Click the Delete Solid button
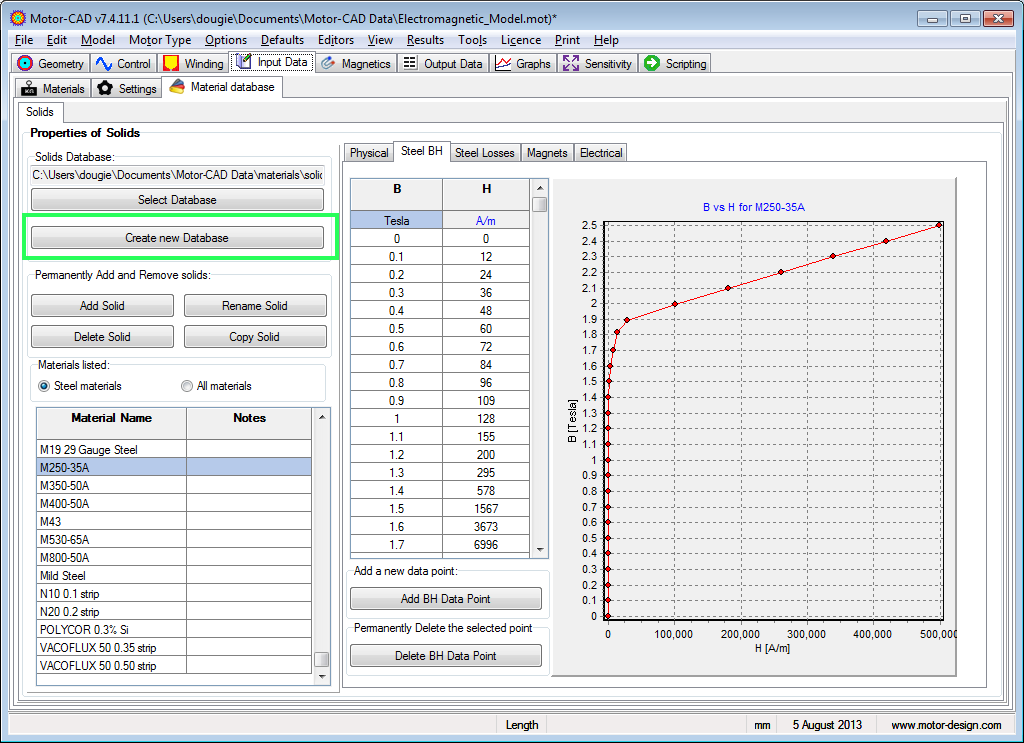Viewport: 1024px width, 743px height. [102, 337]
